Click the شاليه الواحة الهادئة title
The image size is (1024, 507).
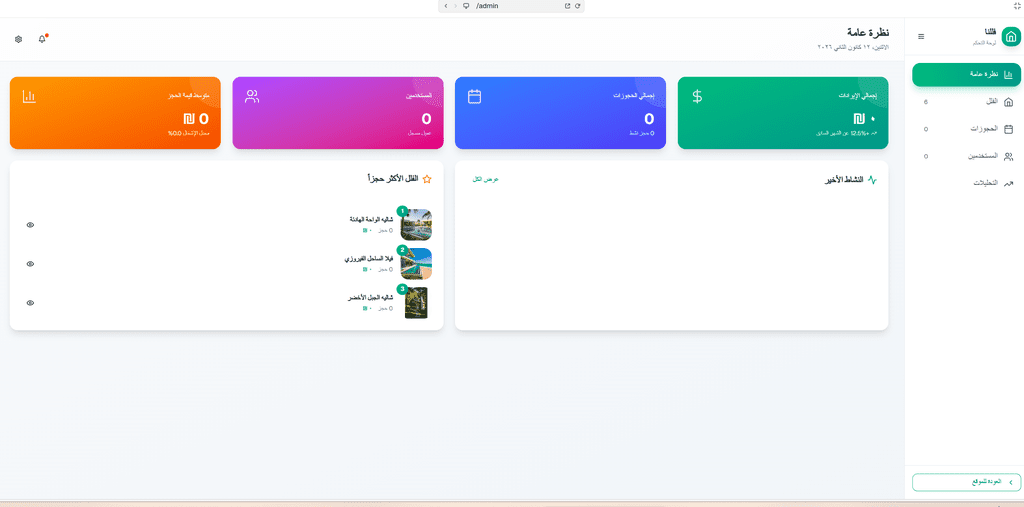click(371, 220)
